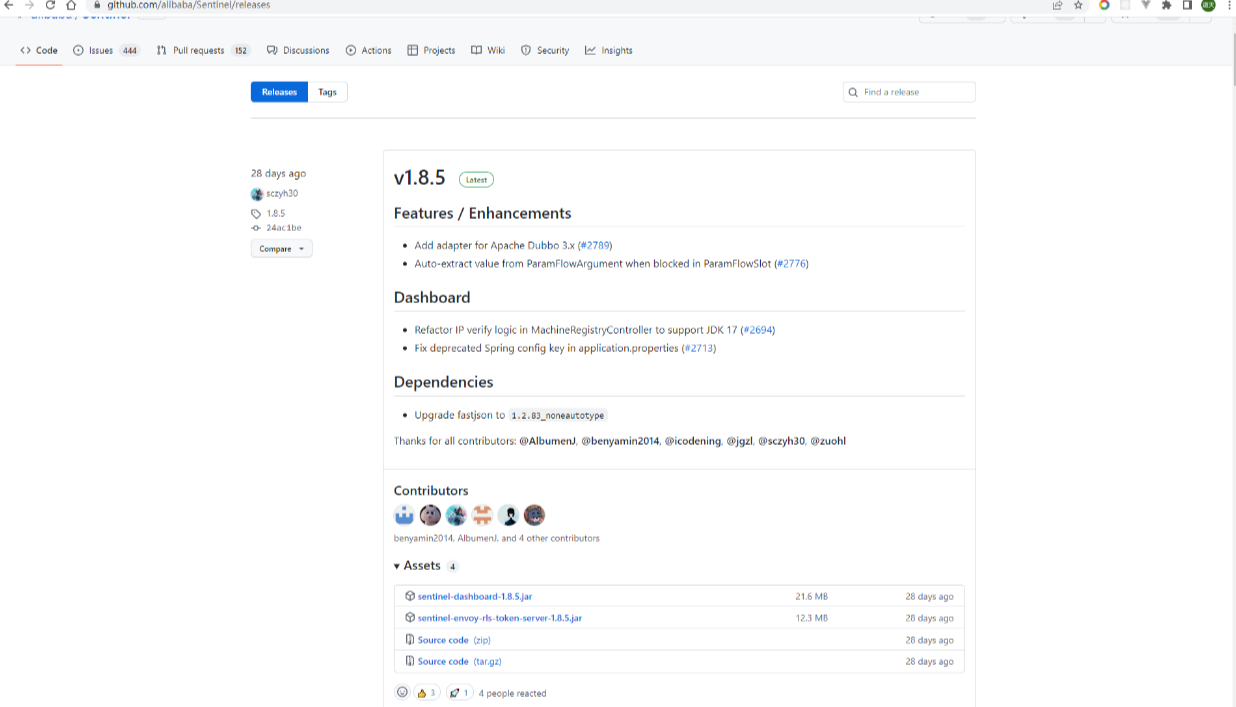Open pull request #2776 link
The width and height of the screenshot is (1236, 707).
click(791, 264)
